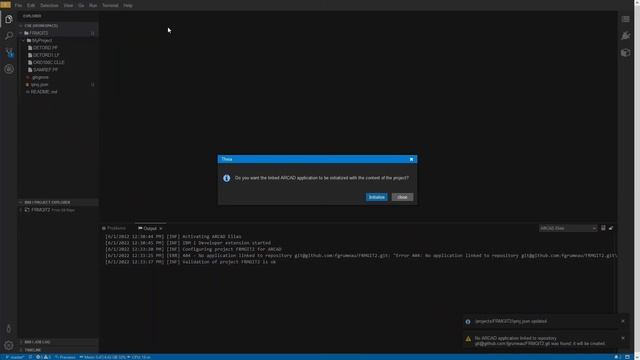Expand the IBM i Job Log section
Image resolution: width=640 pixels, height=360 pixels.
(58, 342)
